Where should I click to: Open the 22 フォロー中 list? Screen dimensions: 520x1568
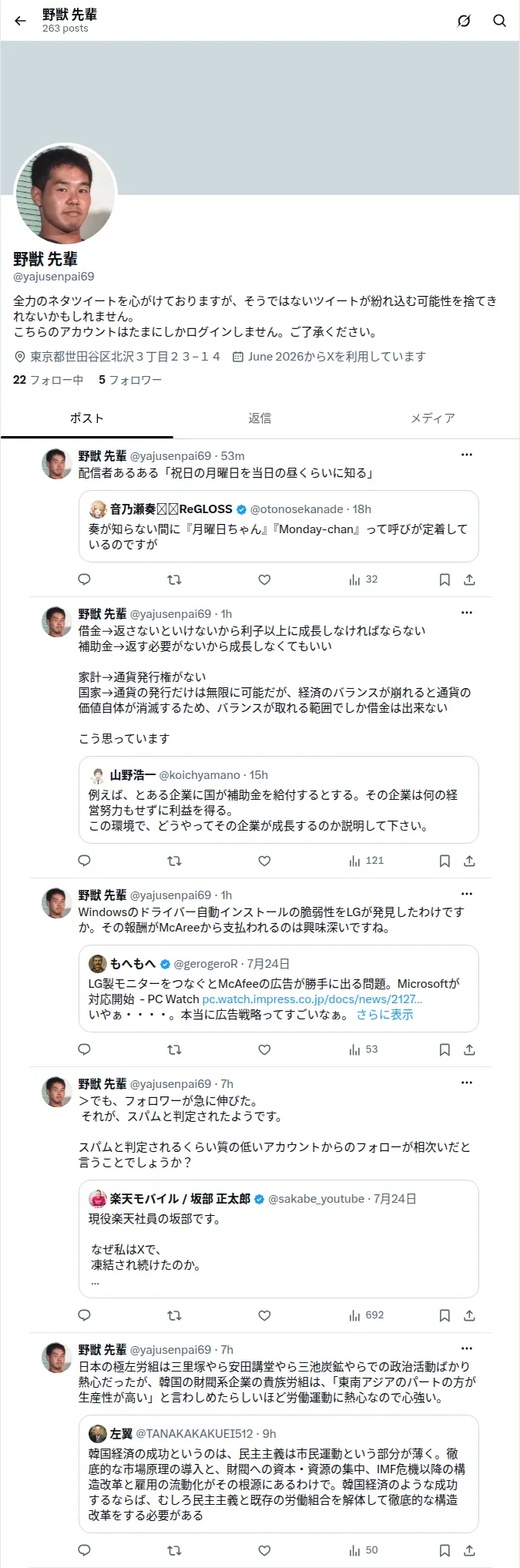tap(48, 380)
